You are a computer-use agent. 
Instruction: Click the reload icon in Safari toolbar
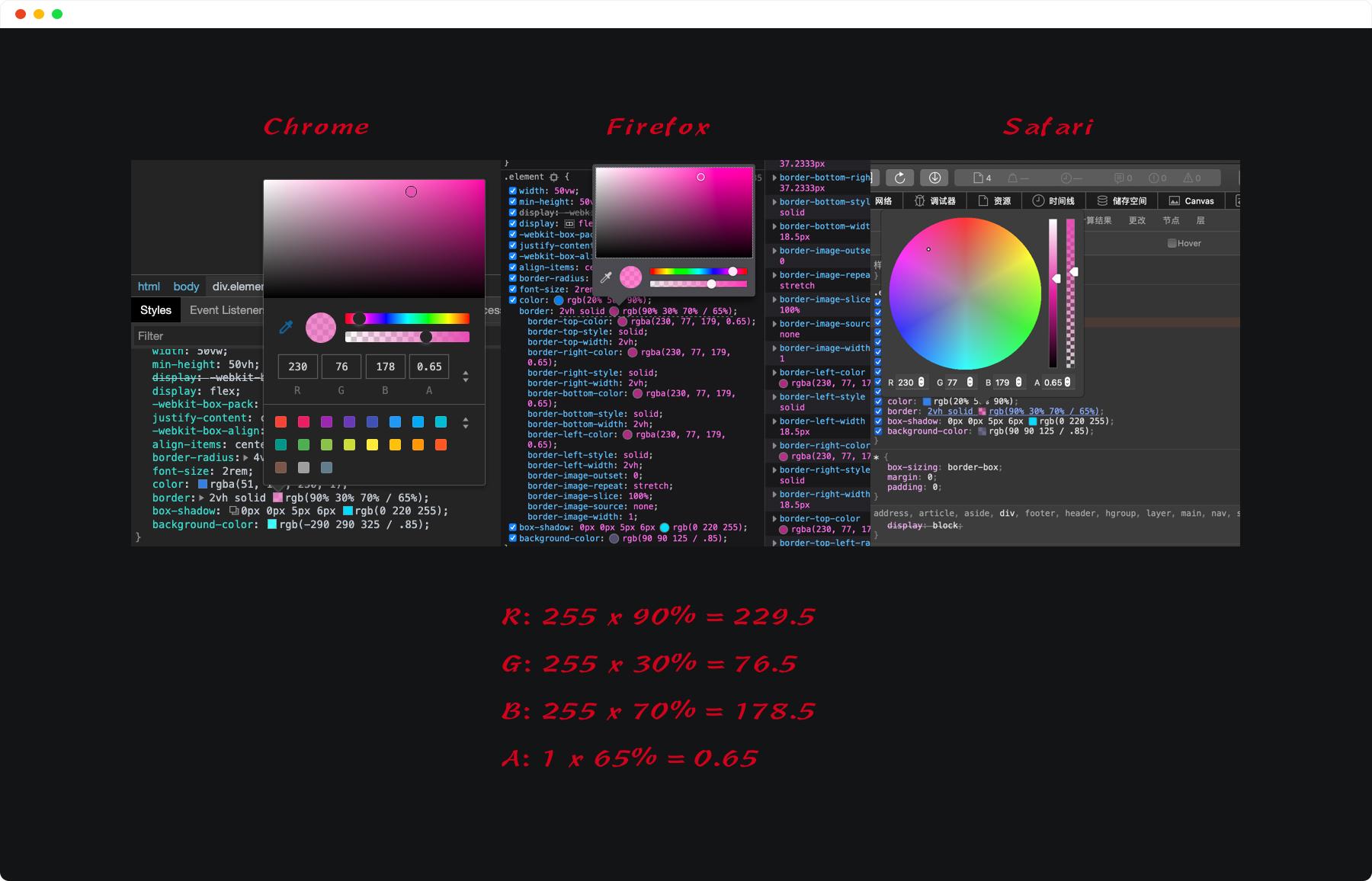(899, 178)
